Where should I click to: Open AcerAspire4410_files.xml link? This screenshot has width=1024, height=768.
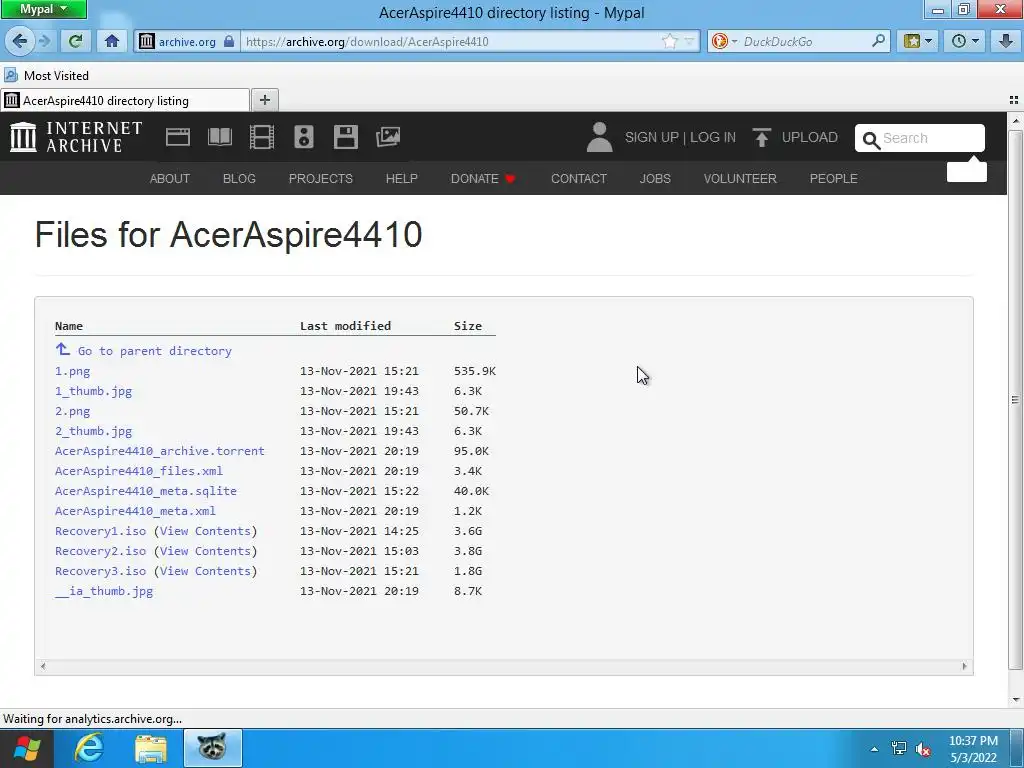(x=138, y=471)
